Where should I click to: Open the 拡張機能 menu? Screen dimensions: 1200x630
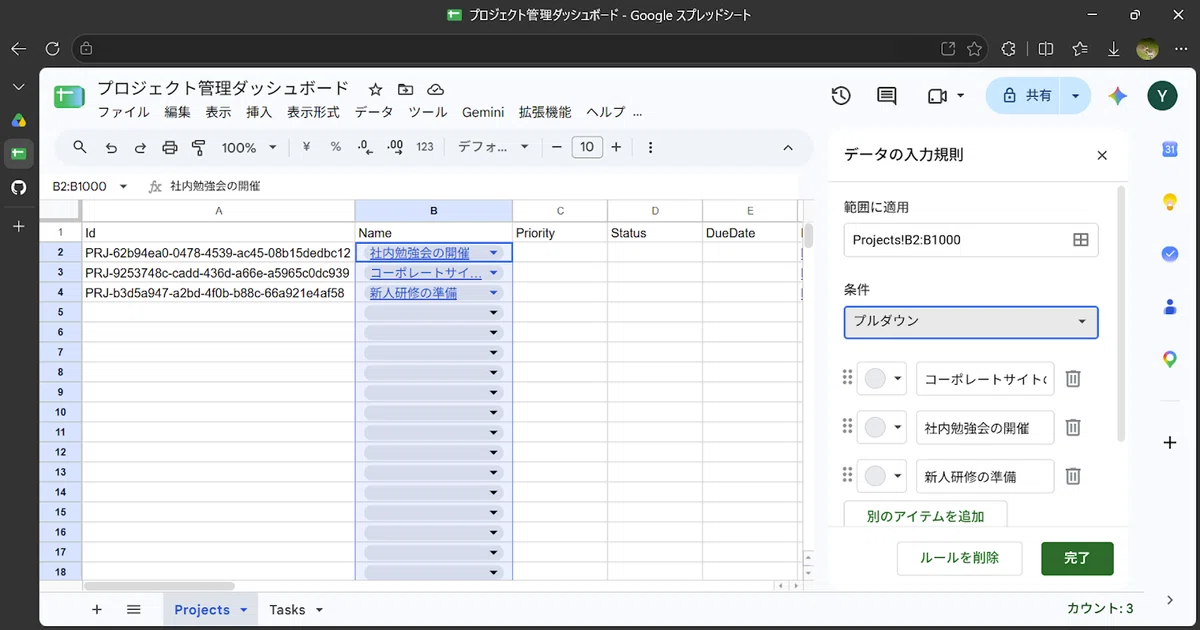545,113
